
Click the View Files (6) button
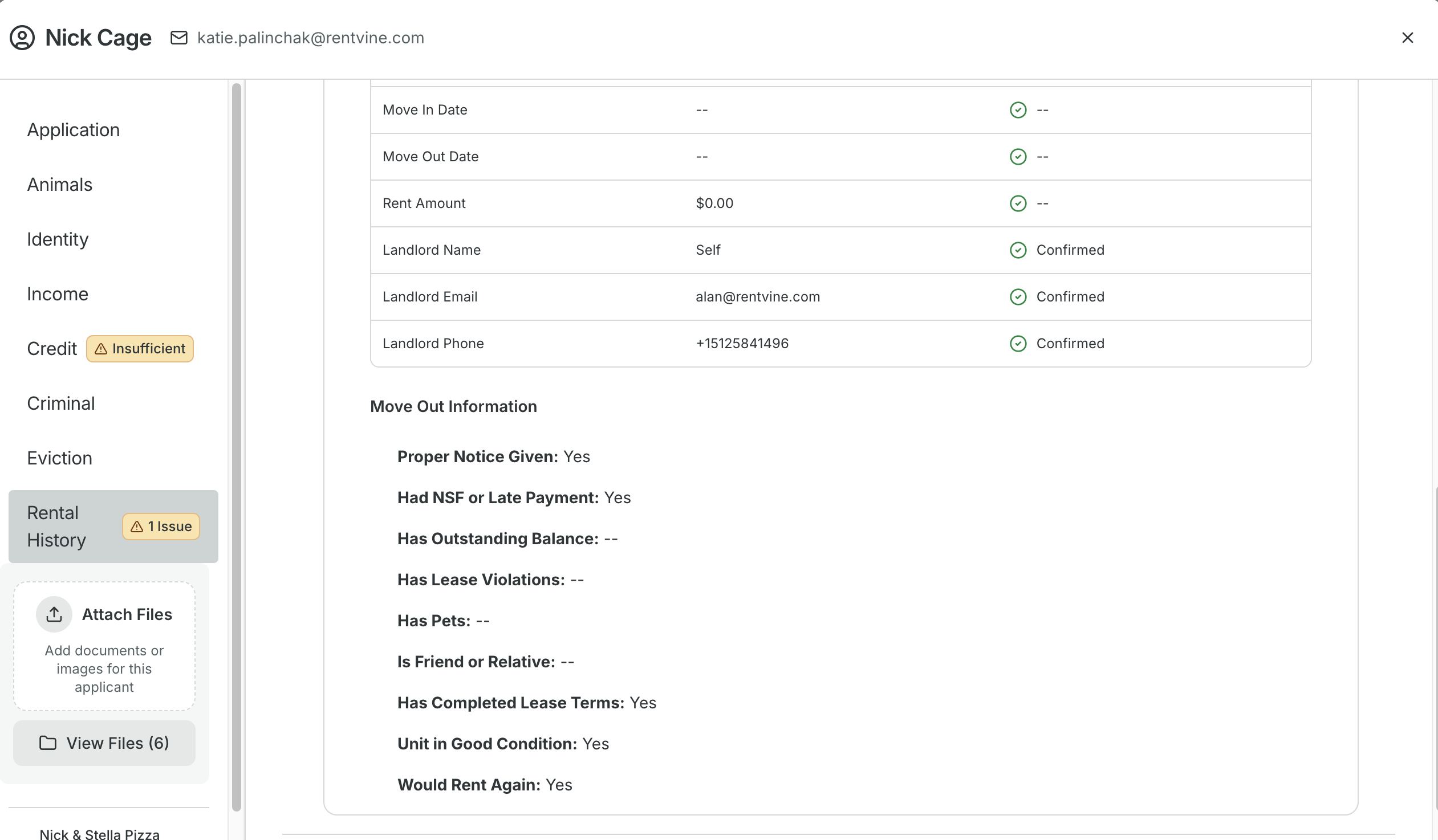(x=104, y=743)
